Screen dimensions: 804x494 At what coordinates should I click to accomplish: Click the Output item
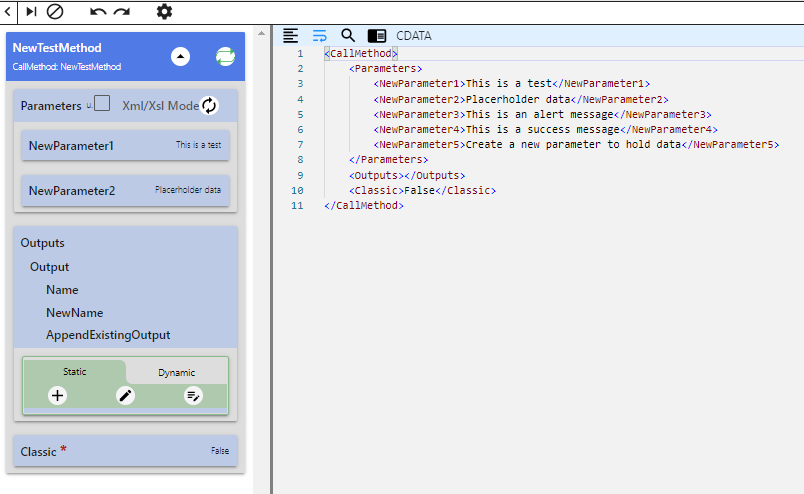(x=49, y=267)
